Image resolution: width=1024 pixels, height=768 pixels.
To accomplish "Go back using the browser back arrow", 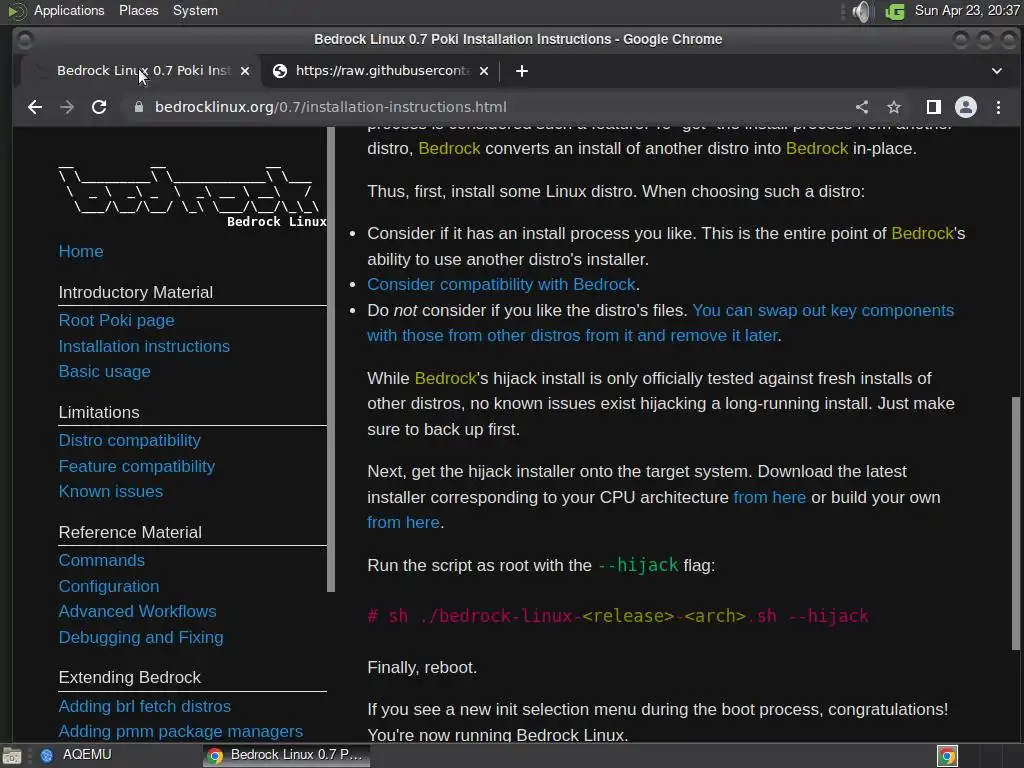I will (x=35, y=107).
